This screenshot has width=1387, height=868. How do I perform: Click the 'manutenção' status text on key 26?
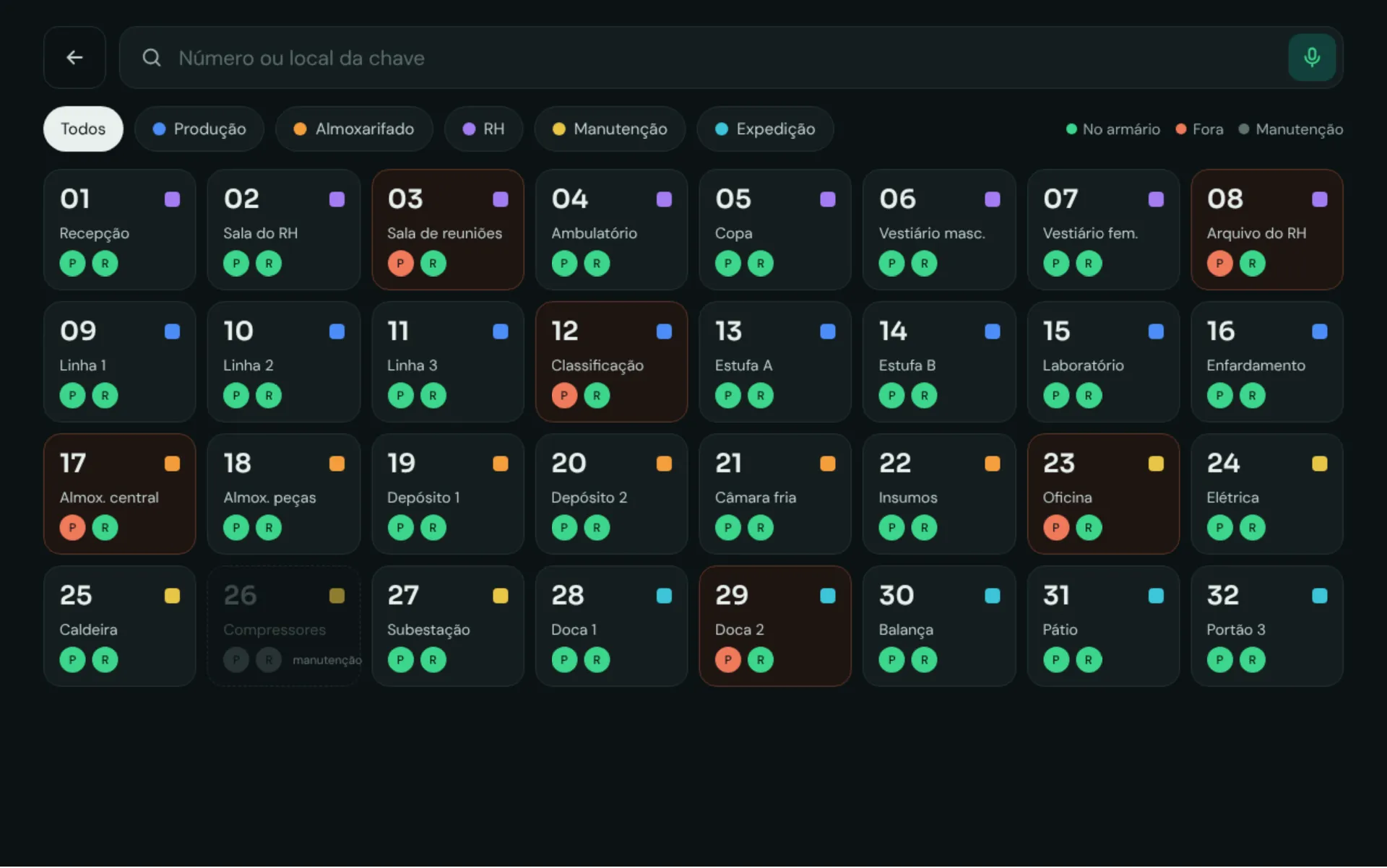click(x=327, y=660)
